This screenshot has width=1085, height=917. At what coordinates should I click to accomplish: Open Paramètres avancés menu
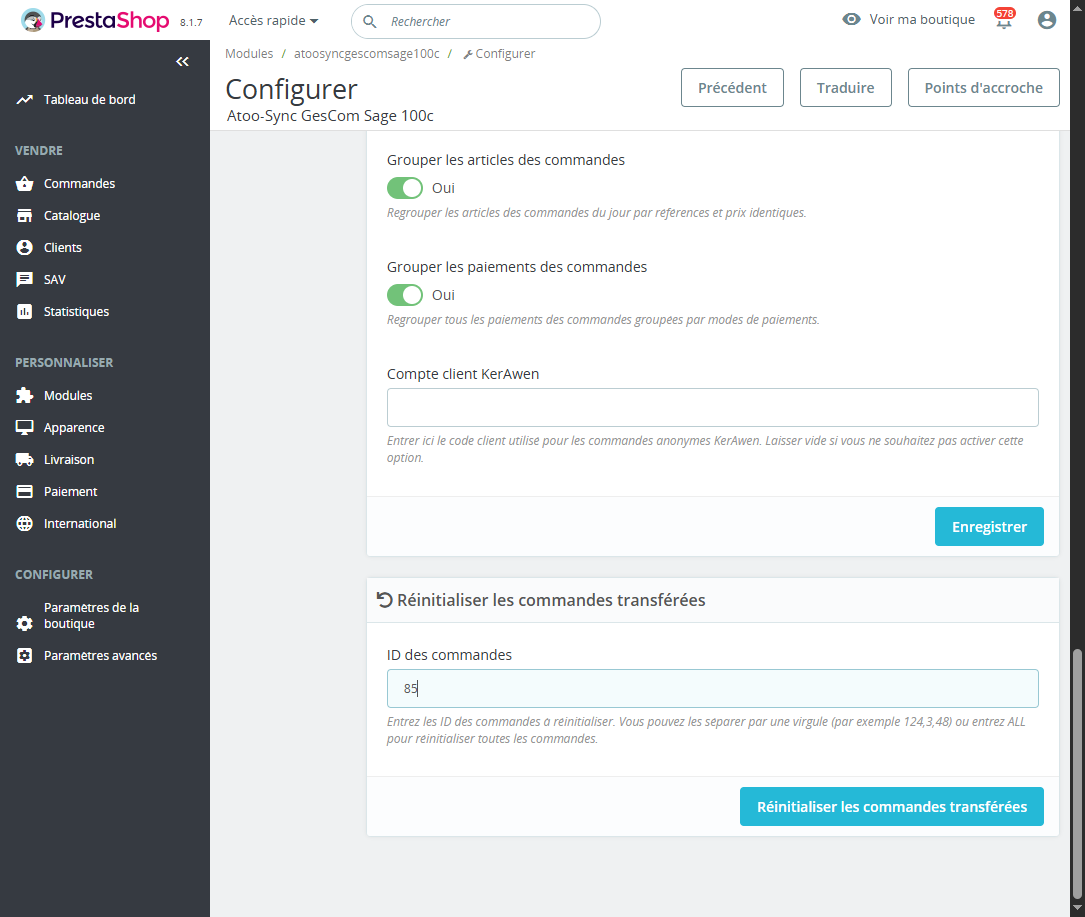100,655
